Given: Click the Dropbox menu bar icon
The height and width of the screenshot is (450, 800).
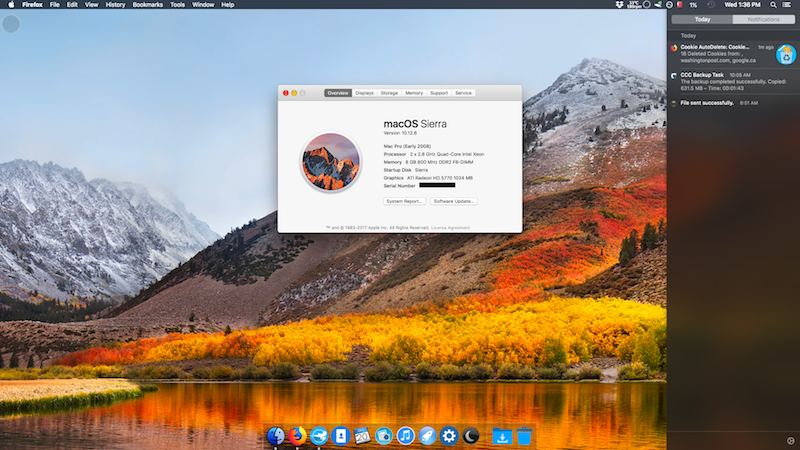Looking at the screenshot, I should click(x=619, y=5).
